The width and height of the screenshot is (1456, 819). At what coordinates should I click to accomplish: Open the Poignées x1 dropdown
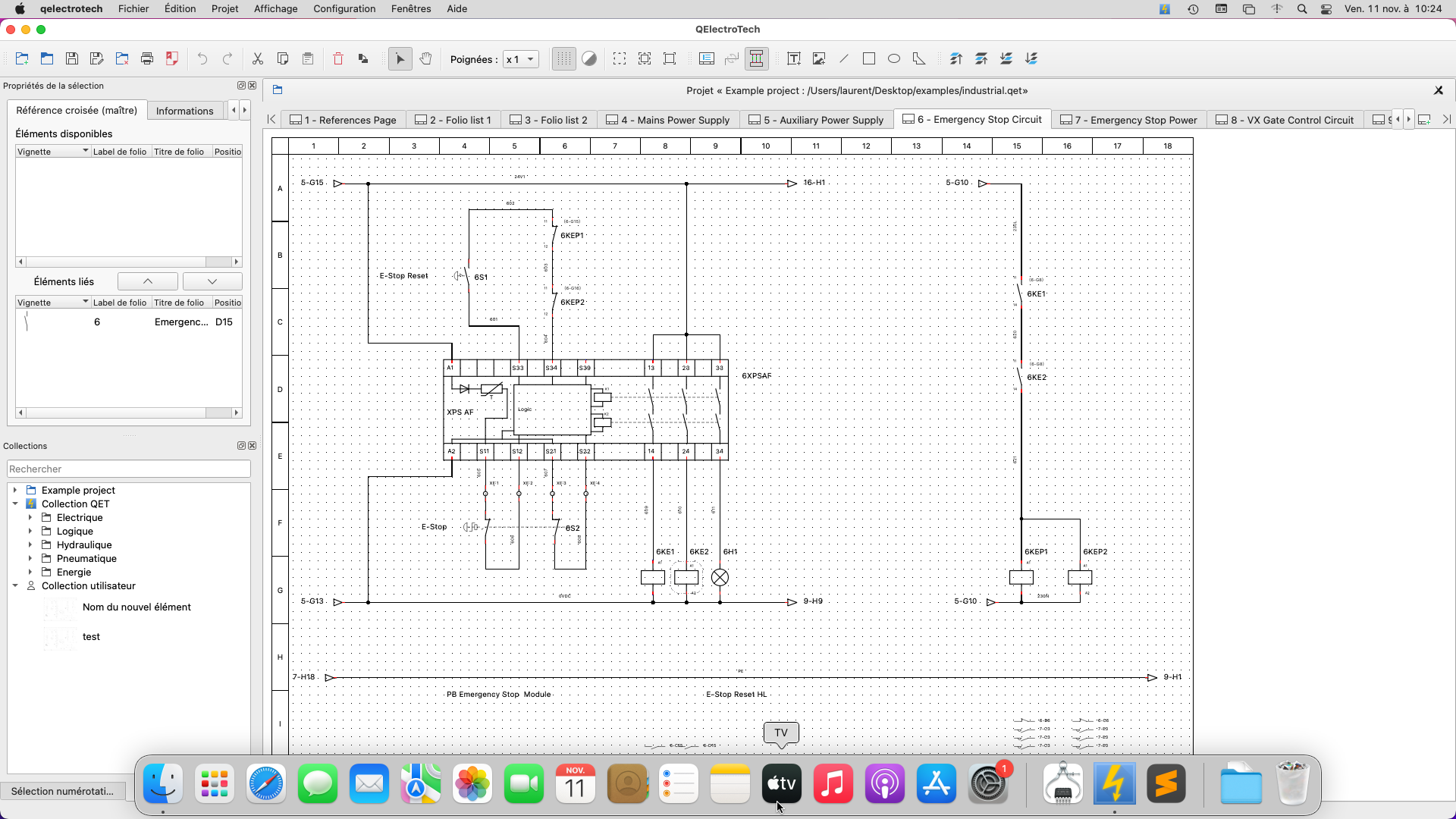(x=521, y=59)
